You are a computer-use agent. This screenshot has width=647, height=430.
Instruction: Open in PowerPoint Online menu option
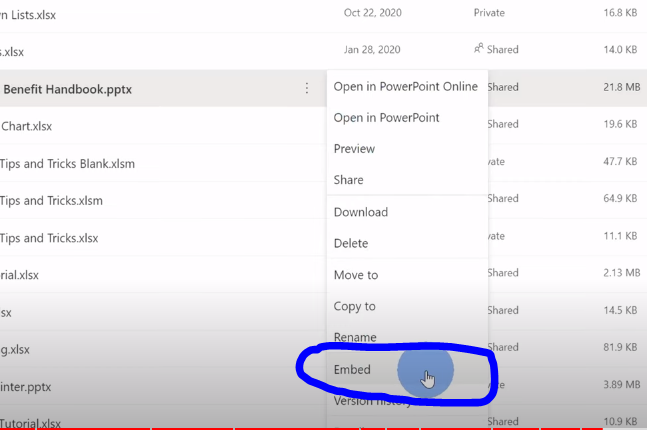click(406, 87)
